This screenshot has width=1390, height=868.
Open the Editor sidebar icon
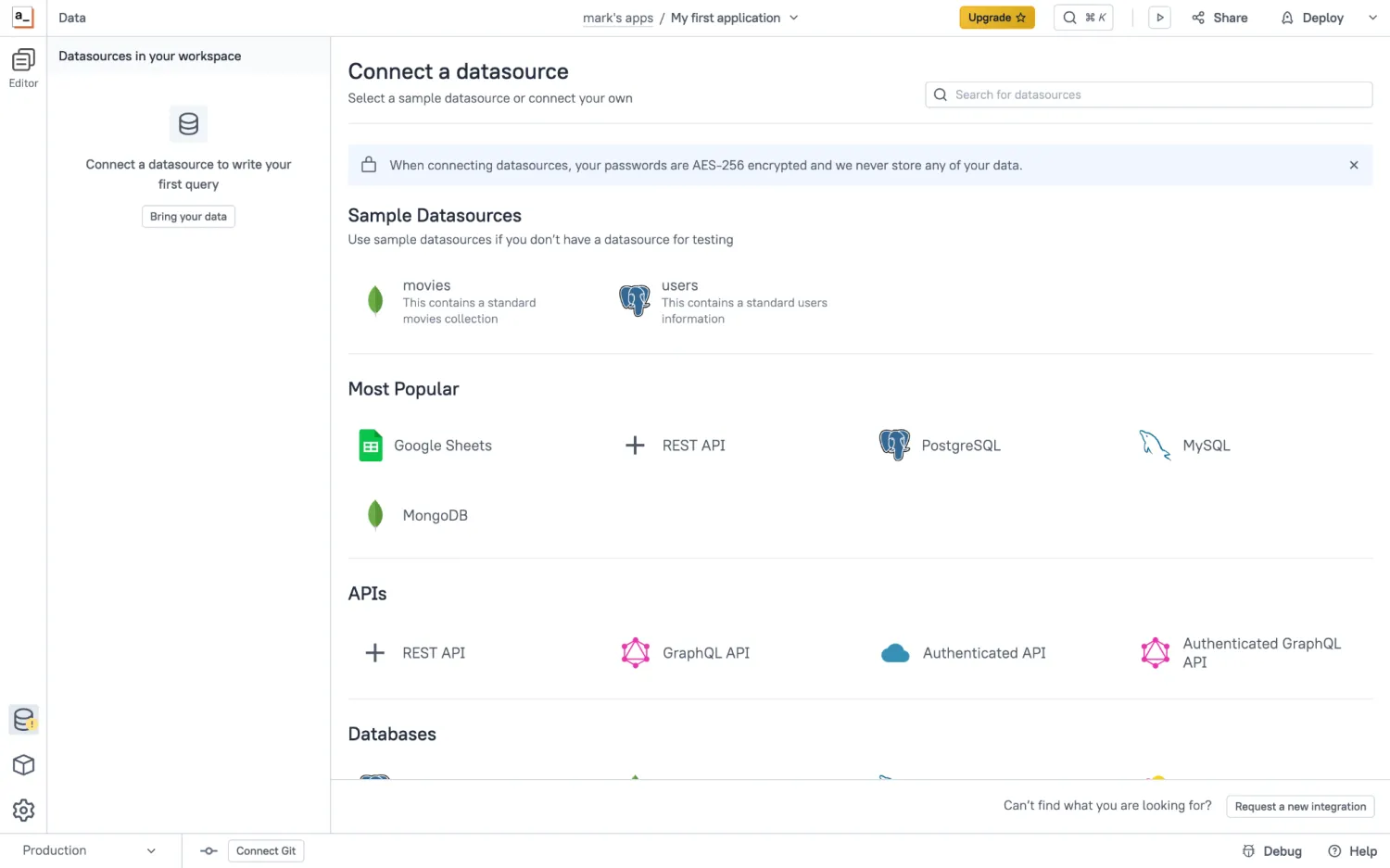pyautogui.click(x=23, y=69)
